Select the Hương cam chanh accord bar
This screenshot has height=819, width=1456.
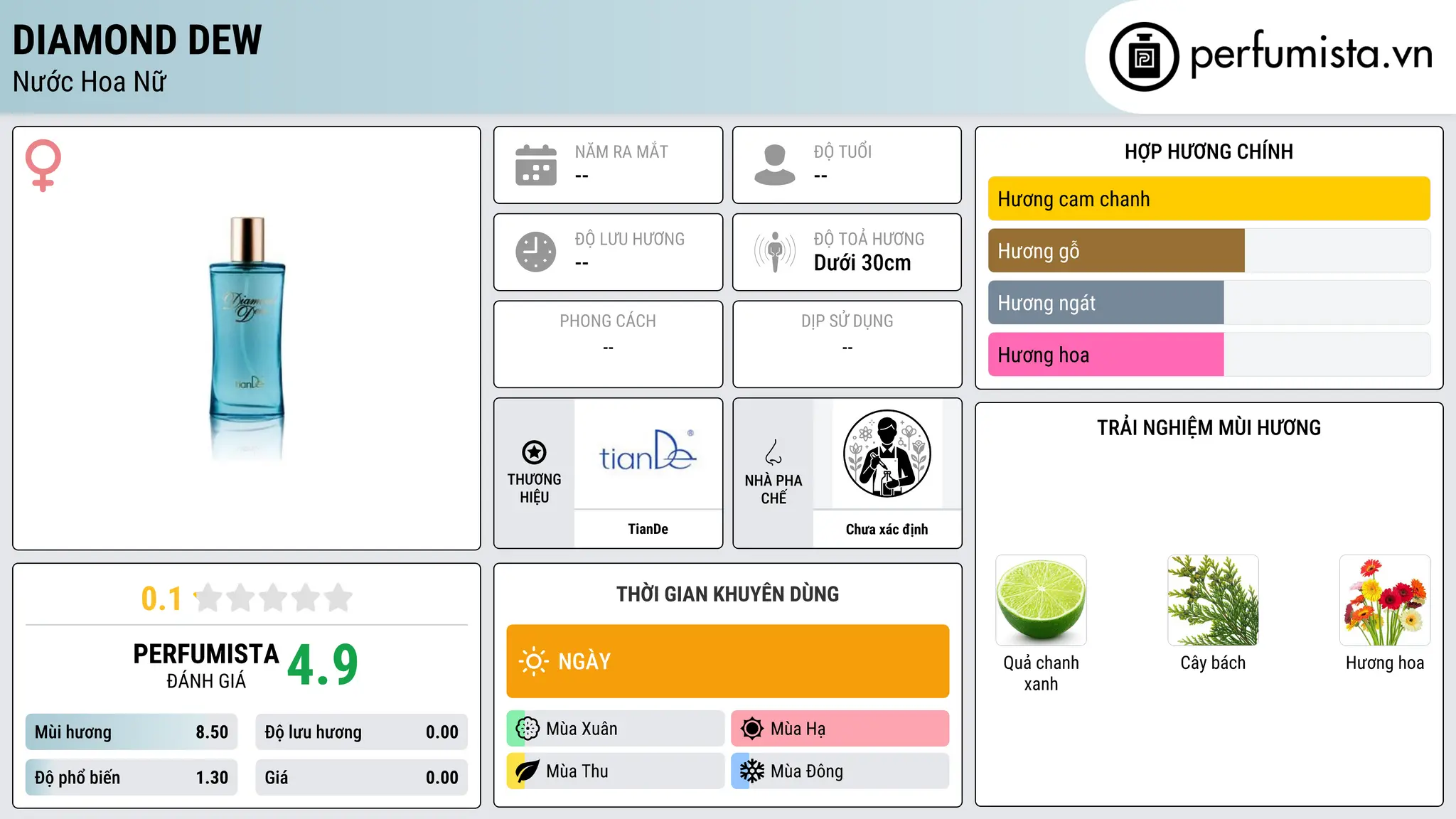pyautogui.click(x=1209, y=199)
